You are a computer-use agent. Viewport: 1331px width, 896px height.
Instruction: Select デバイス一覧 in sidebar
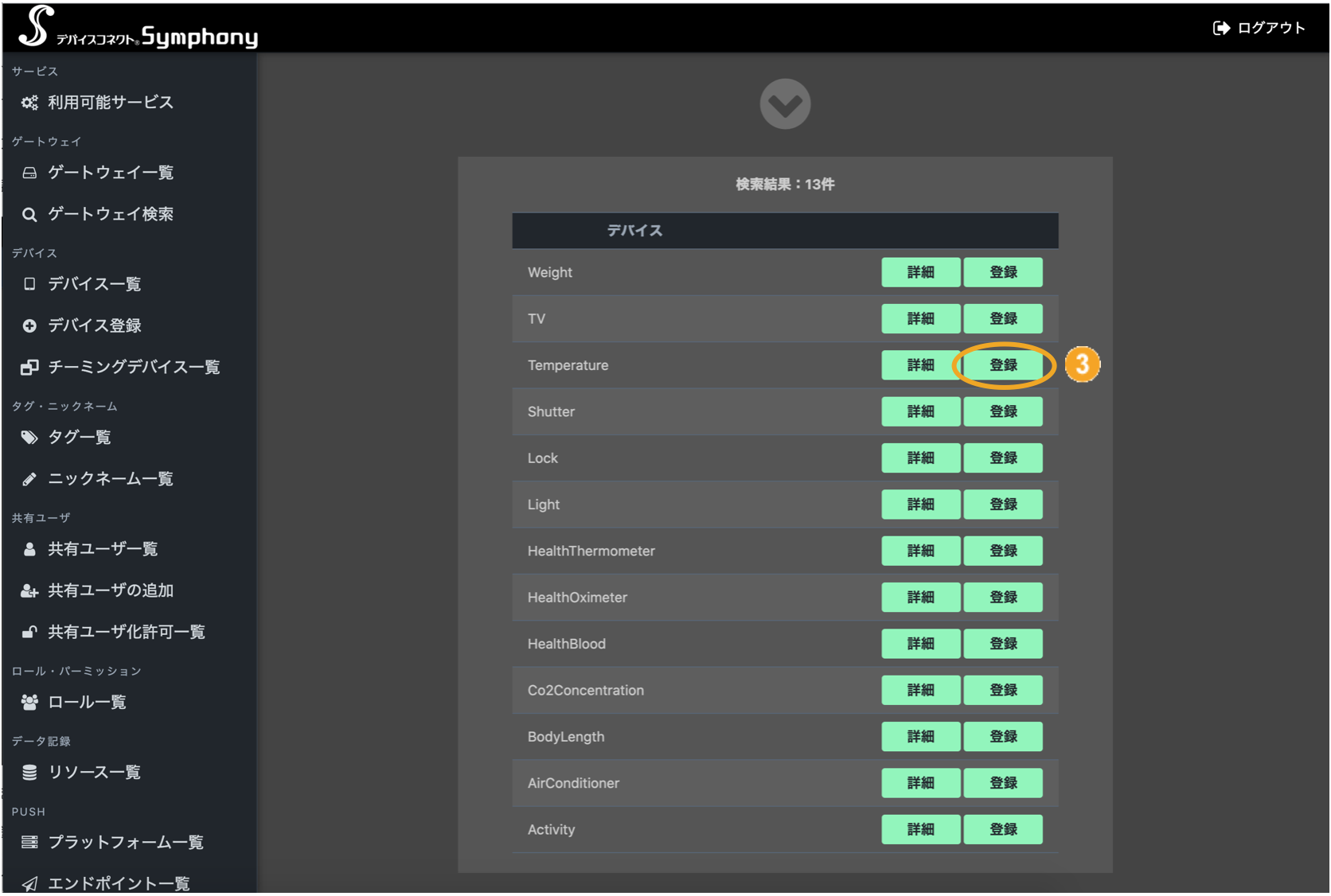tap(94, 284)
